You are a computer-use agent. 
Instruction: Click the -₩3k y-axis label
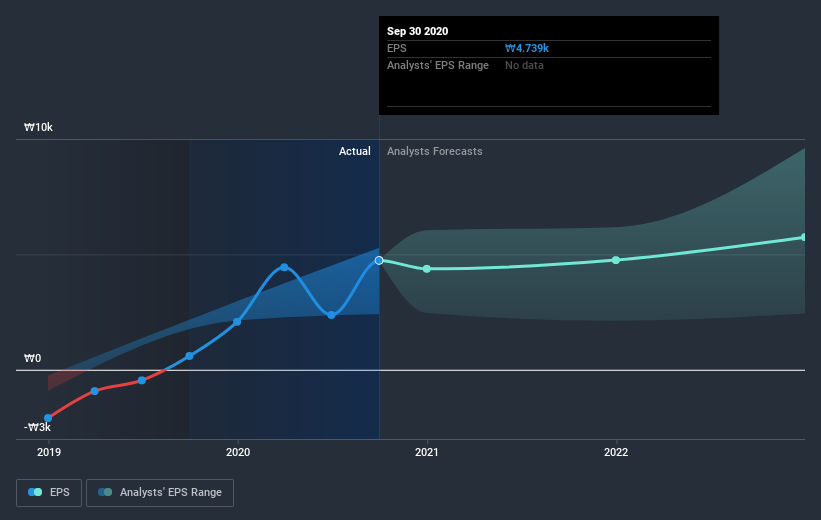pyautogui.click(x=37, y=427)
